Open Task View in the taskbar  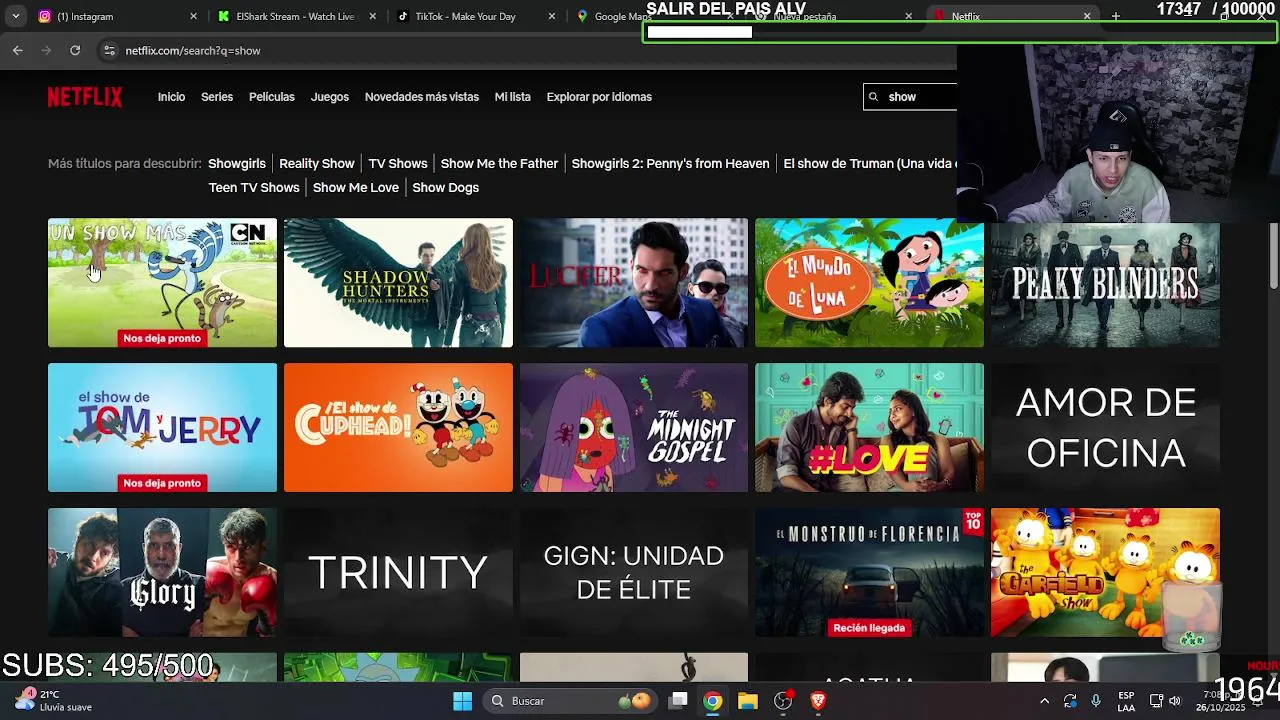[679, 701]
